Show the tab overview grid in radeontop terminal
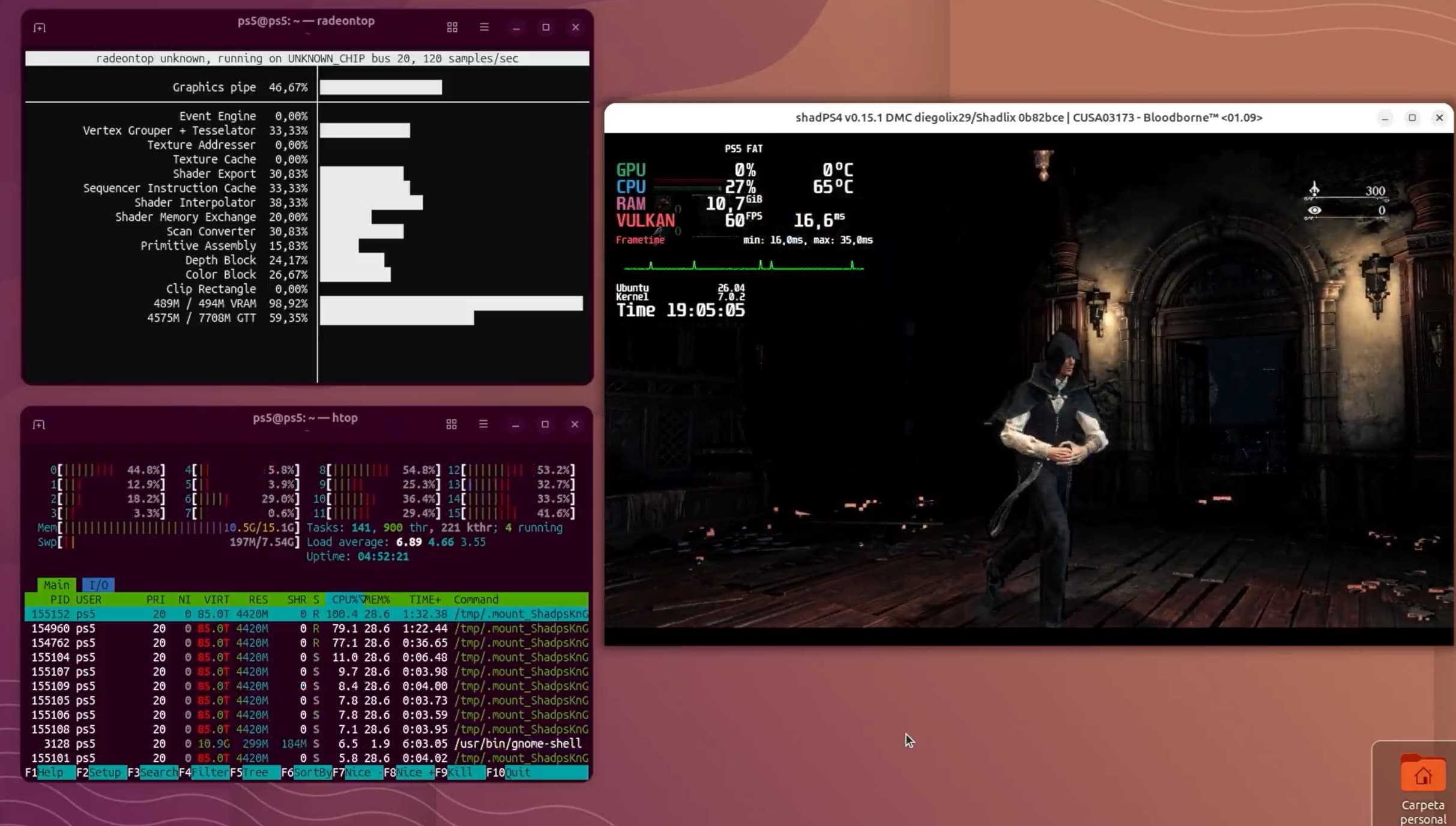The image size is (1456, 826). (452, 27)
